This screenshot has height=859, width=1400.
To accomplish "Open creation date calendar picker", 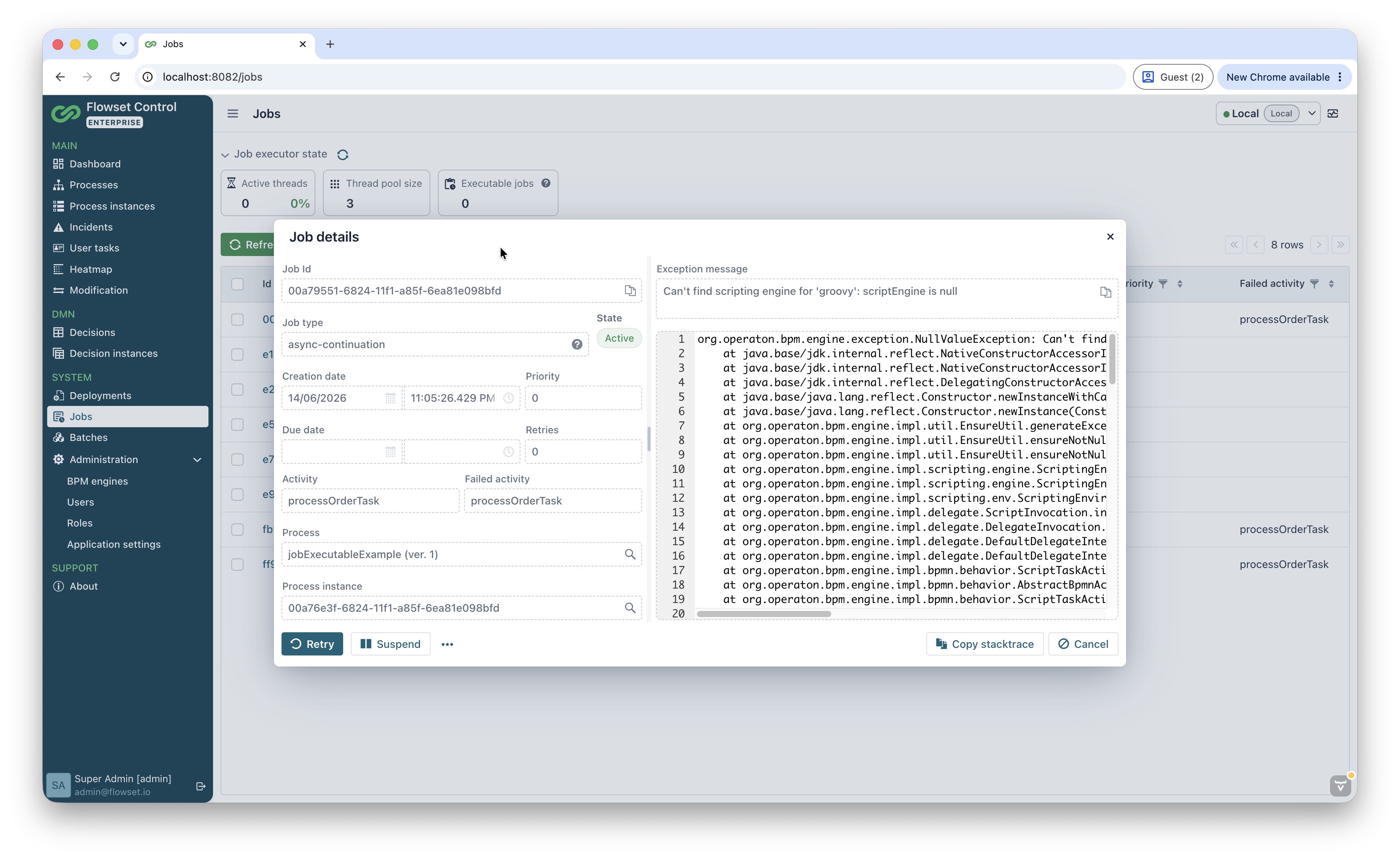I will 390,398.
